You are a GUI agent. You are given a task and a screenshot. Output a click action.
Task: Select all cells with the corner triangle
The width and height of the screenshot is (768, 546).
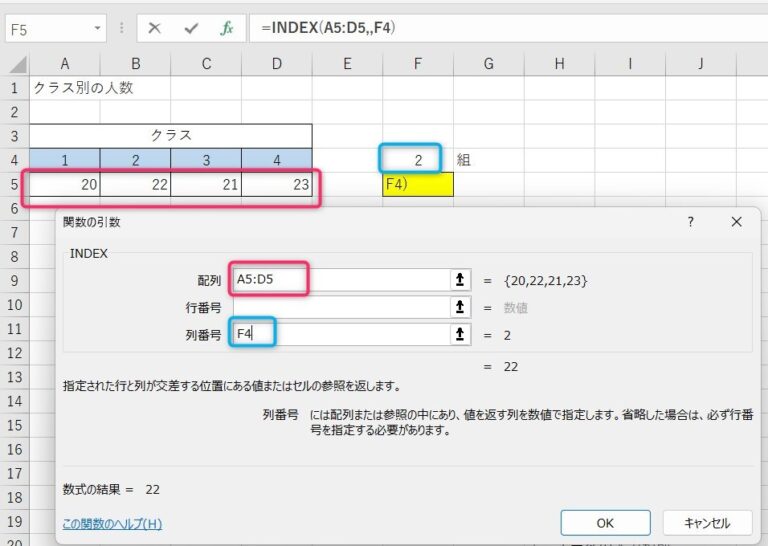17,64
